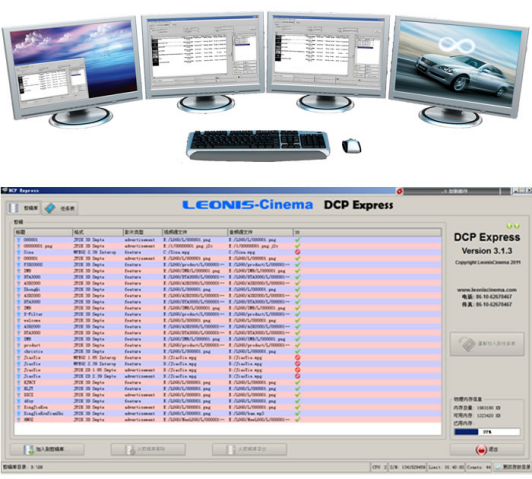The image size is (532, 479).
Task: Click the red icon in JiaoJia JP2K 2D 2.39 row
Action: (x=298, y=376)
